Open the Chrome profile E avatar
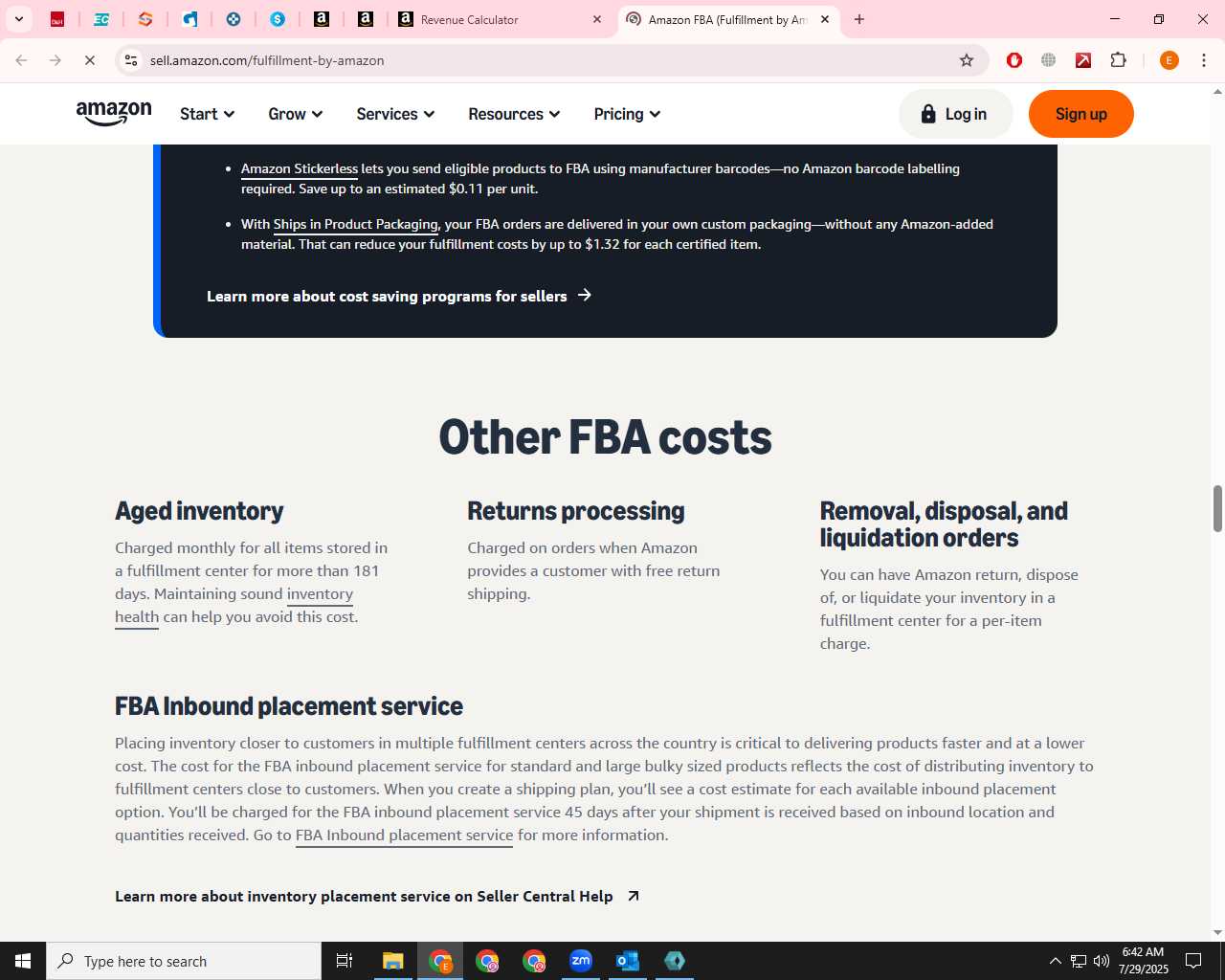 (x=1169, y=60)
